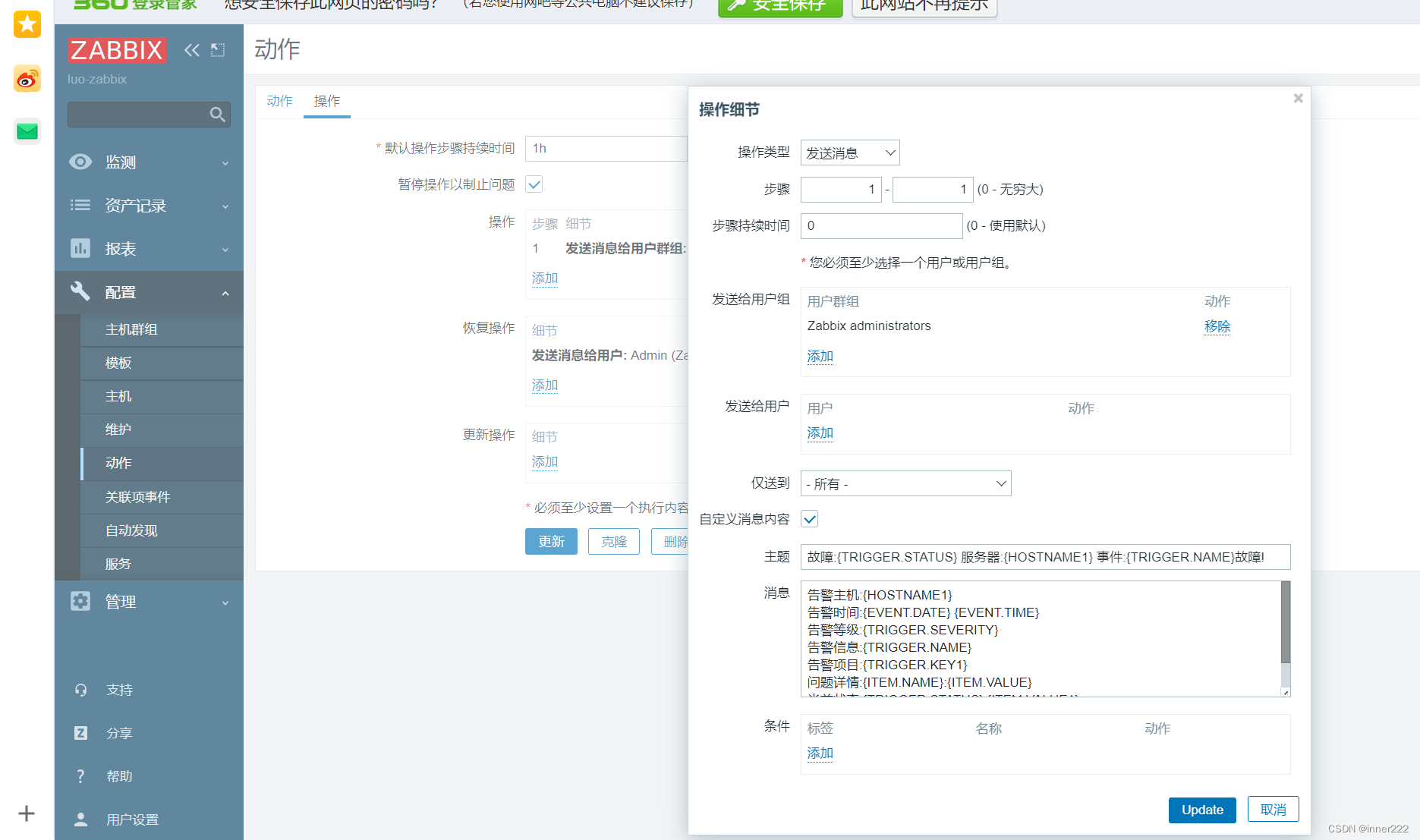Open 关联项事件 in the sidebar
Image resolution: width=1420 pixels, height=840 pixels.
tap(138, 497)
